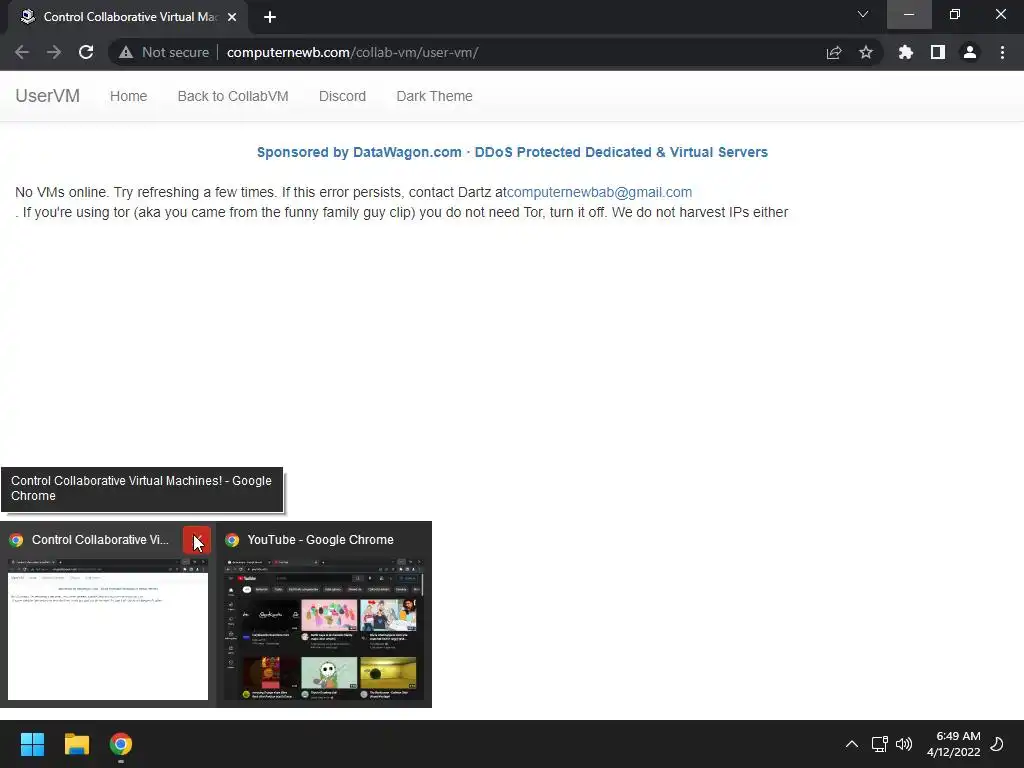
Task: Close the Control Collaborative taskbar preview
Action: 197,540
